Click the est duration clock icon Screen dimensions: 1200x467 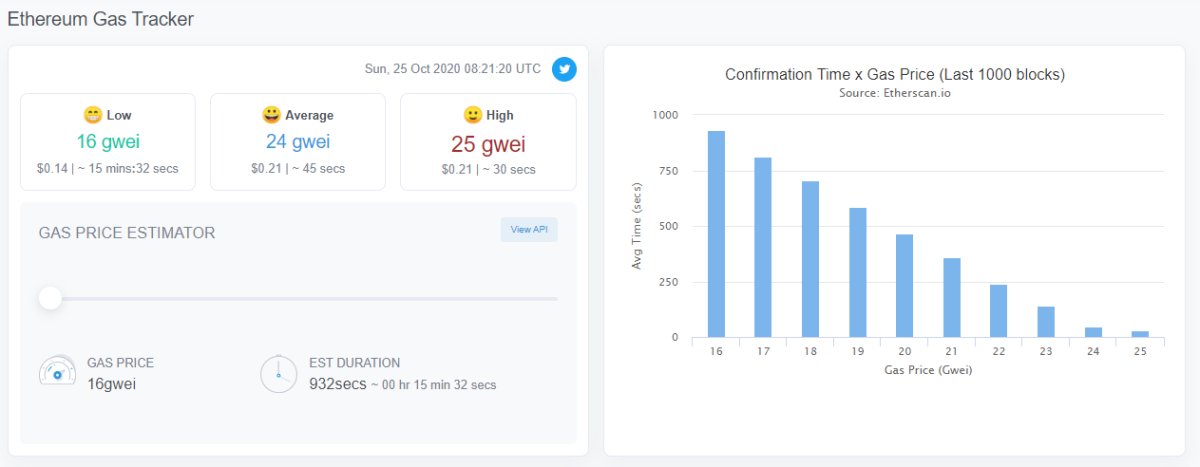click(278, 373)
